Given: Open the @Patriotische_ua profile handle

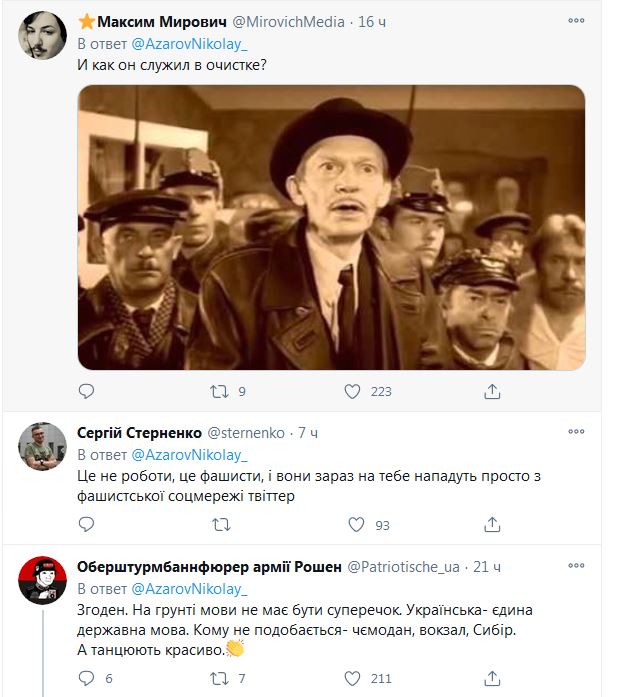Looking at the screenshot, I should pyautogui.click(x=403, y=567).
